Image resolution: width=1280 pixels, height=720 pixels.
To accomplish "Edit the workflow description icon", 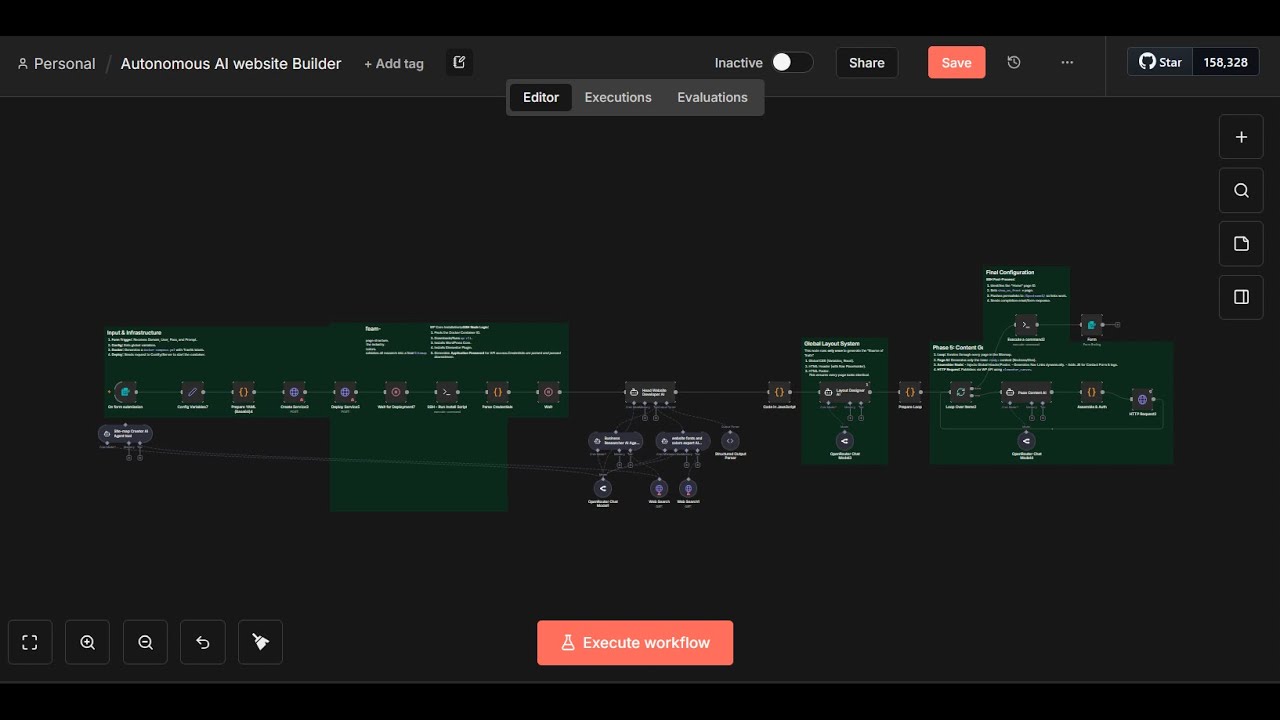I will click(459, 62).
